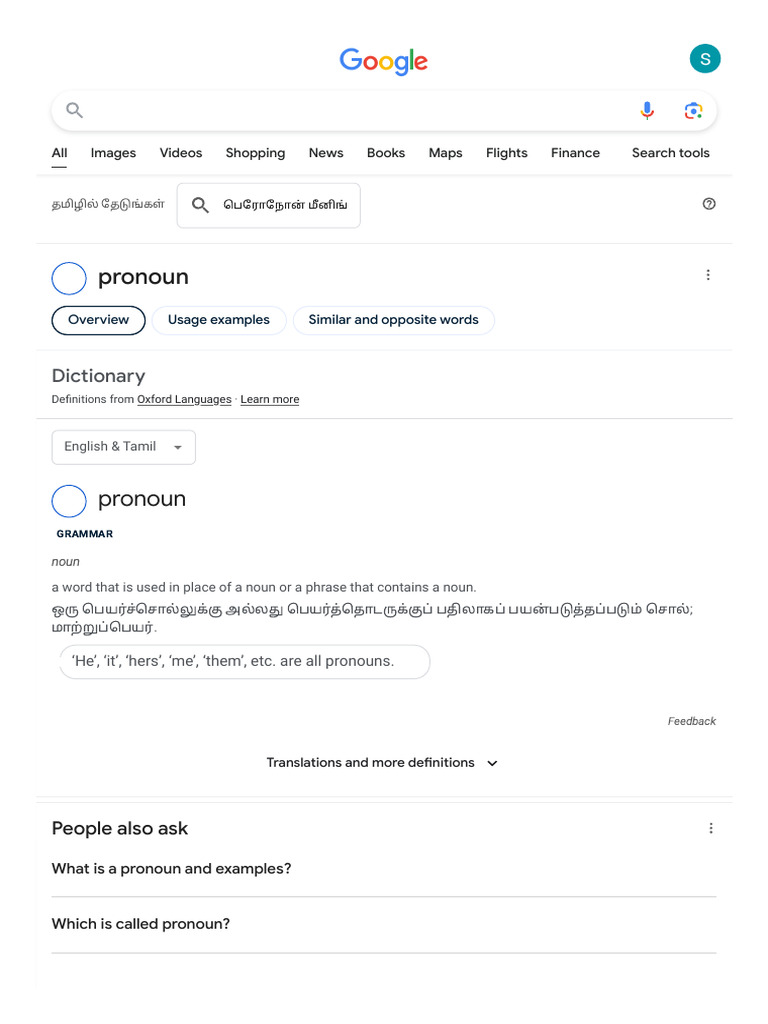This screenshot has width=768, height=1024.
Task: Click the Tamil search suggestion box
Action: [x=268, y=205]
